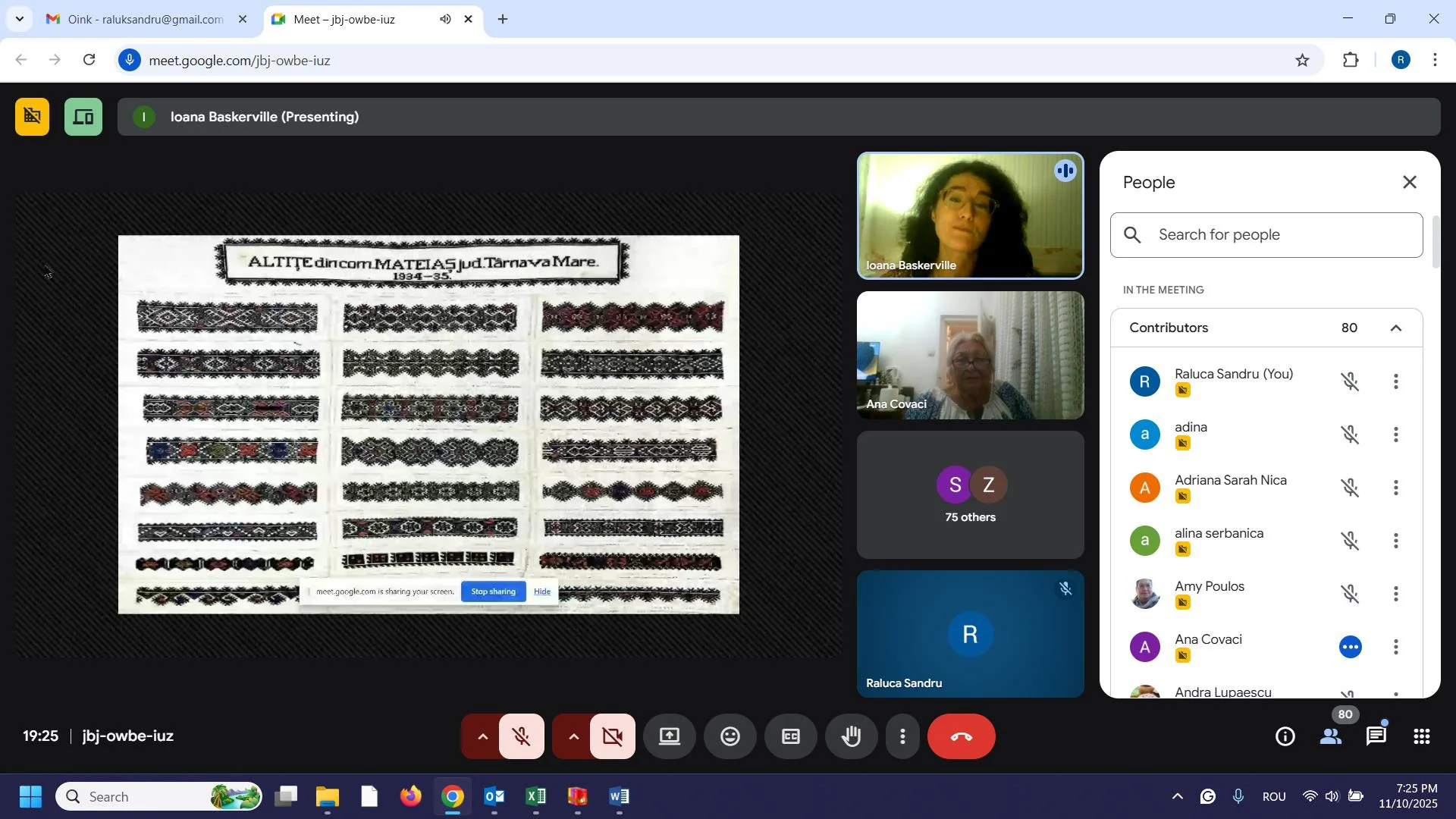Switch to the Gmail Oink tab

(x=144, y=20)
